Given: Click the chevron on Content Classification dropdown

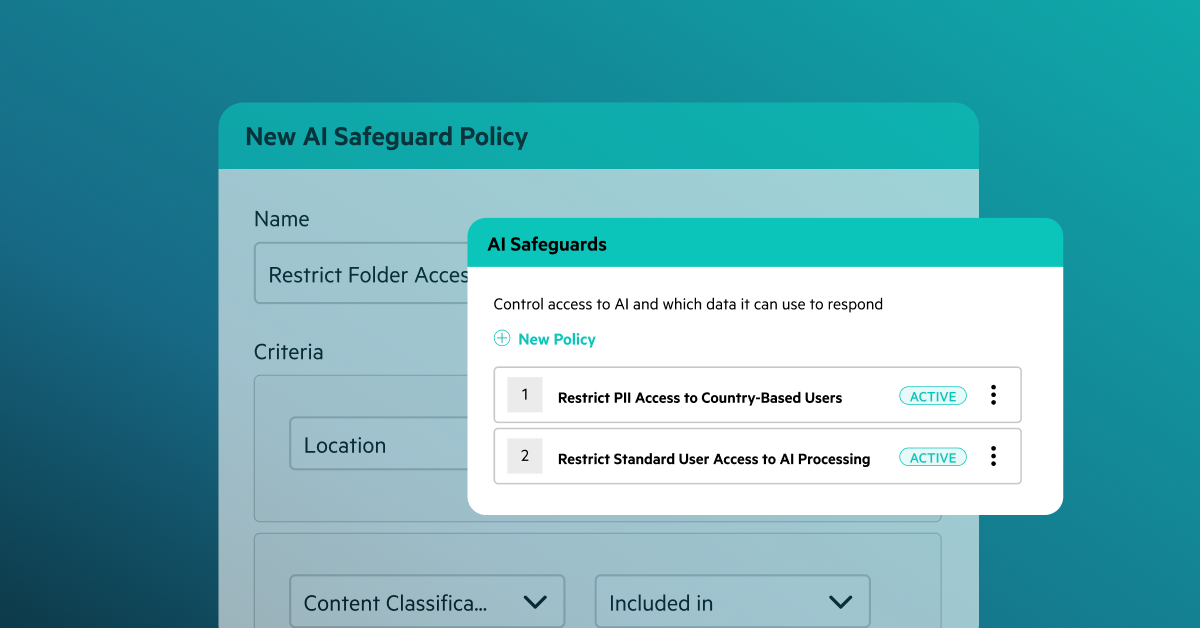Looking at the screenshot, I should 535,602.
